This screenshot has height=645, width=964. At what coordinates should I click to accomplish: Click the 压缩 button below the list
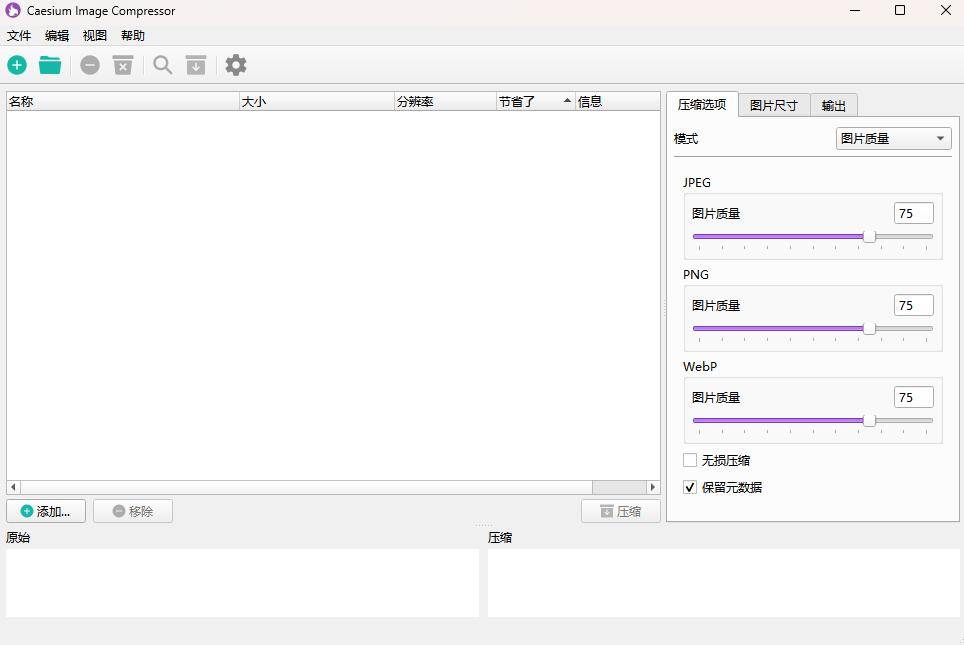pyautogui.click(x=621, y=512)
